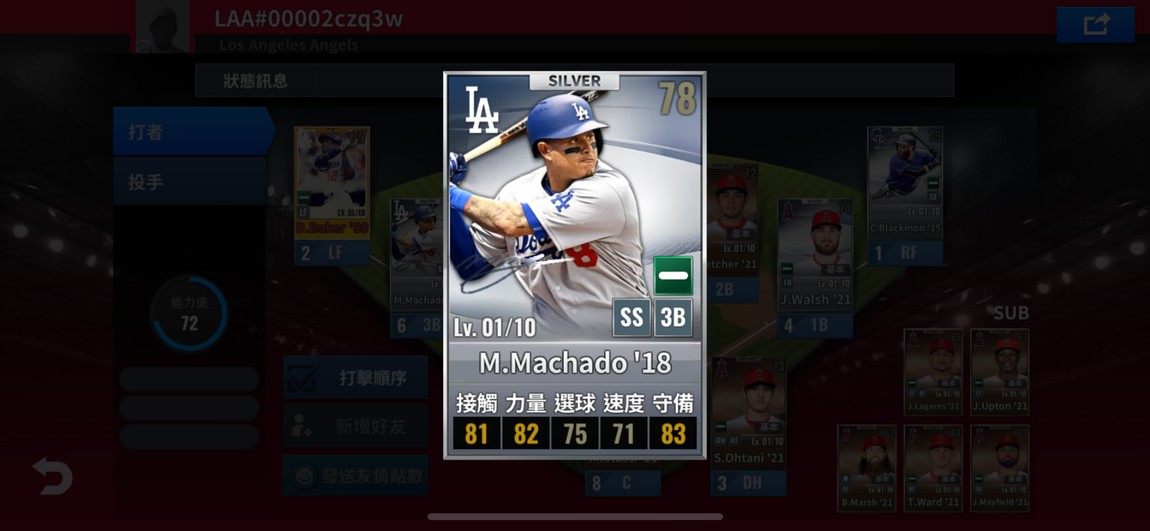Tap the 發送友情點數 button
The height and width of the screenshot is (531, 1150).
coord(356,475)
